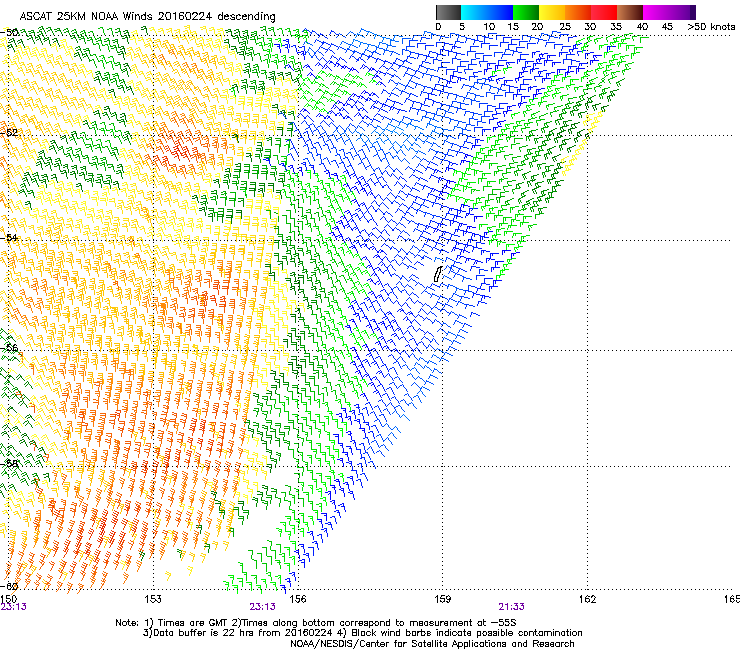Click the '162' longitude label
The image size is (740, 650).
click(587, 599)
